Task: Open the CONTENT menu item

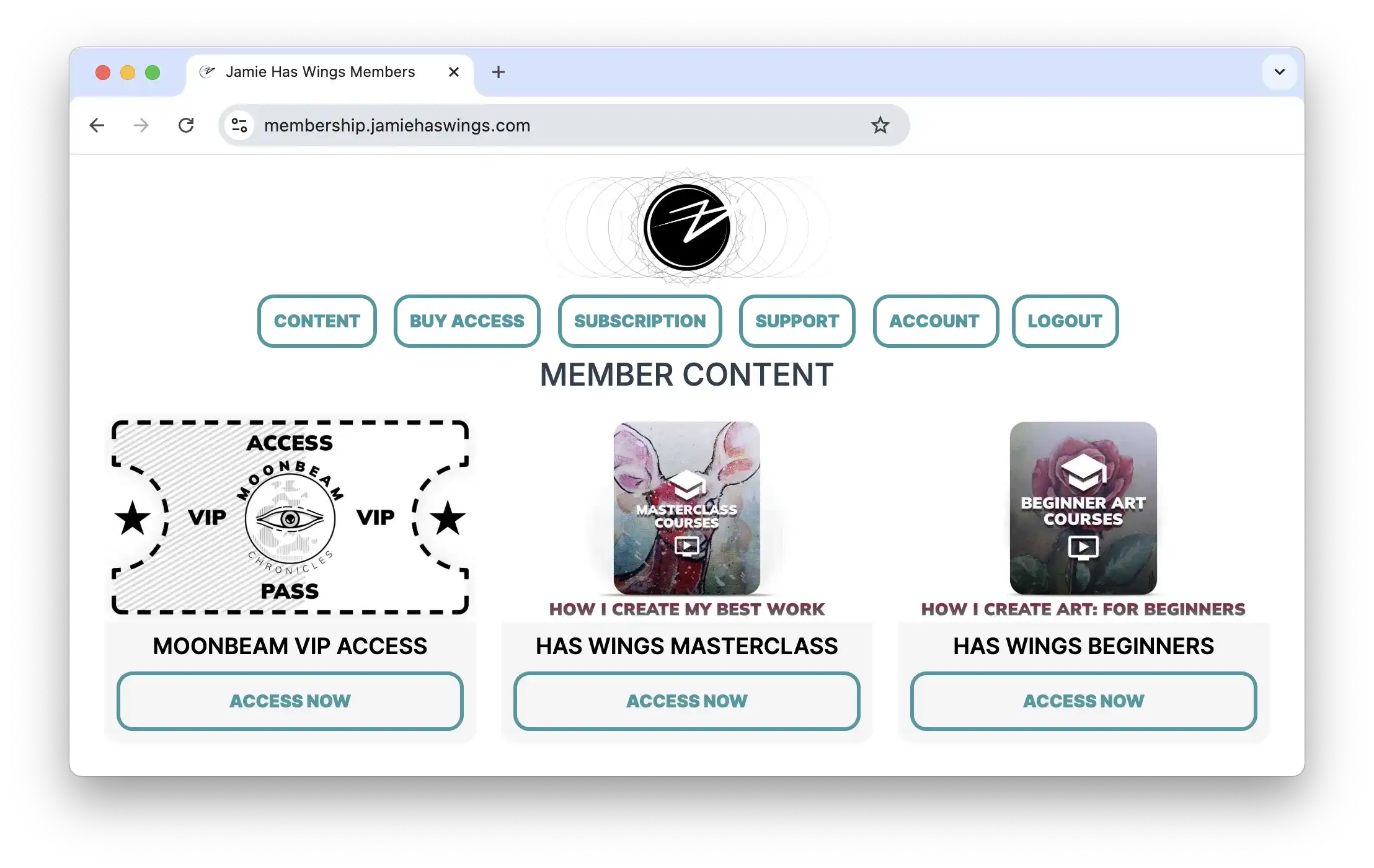Action: [x=317, y=321]
